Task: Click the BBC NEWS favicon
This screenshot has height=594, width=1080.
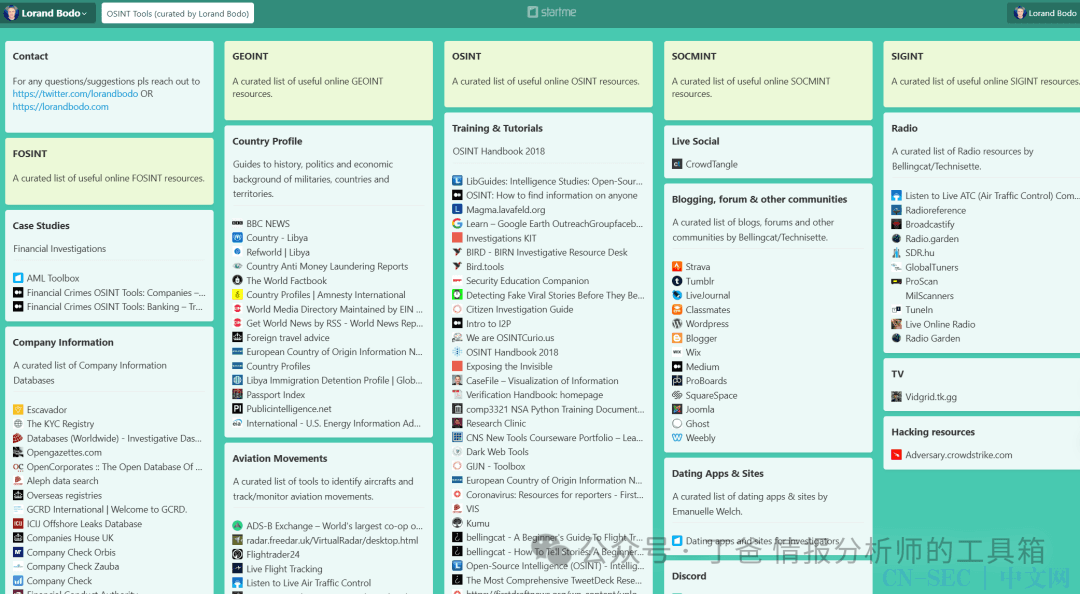Action: pyautogui.click(x=238, y=224)
